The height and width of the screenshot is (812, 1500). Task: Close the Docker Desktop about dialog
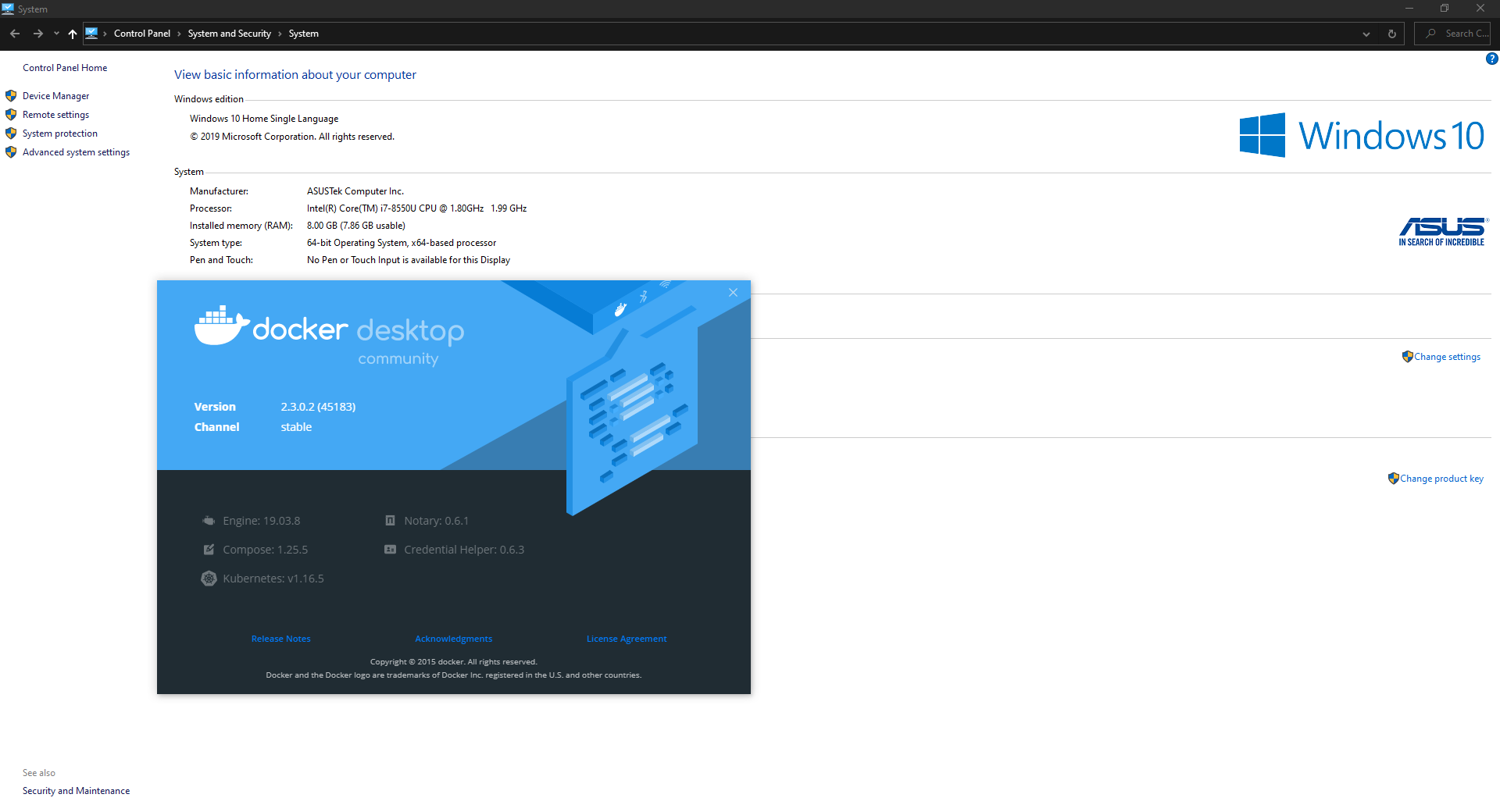point(733,293)
